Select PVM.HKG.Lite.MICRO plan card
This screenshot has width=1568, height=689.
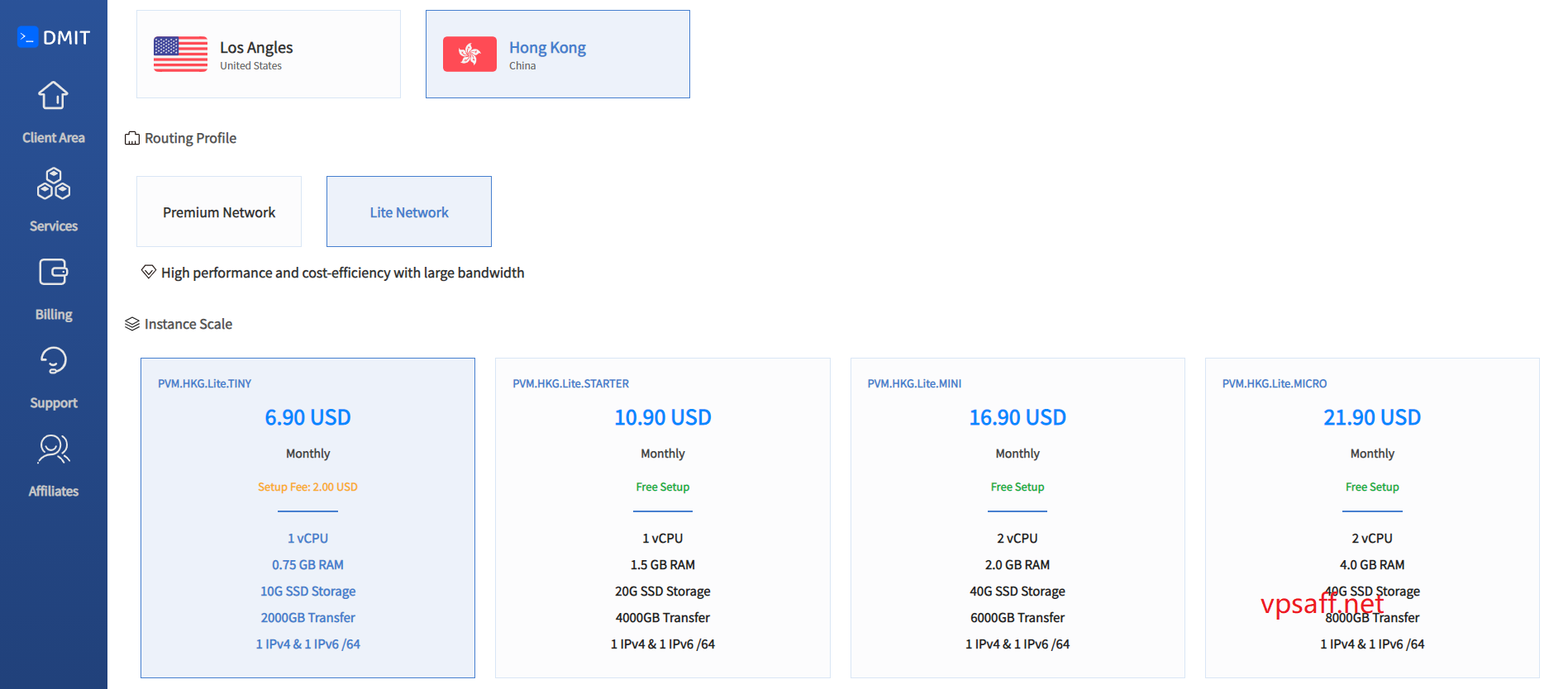(x=1372, y=518)
